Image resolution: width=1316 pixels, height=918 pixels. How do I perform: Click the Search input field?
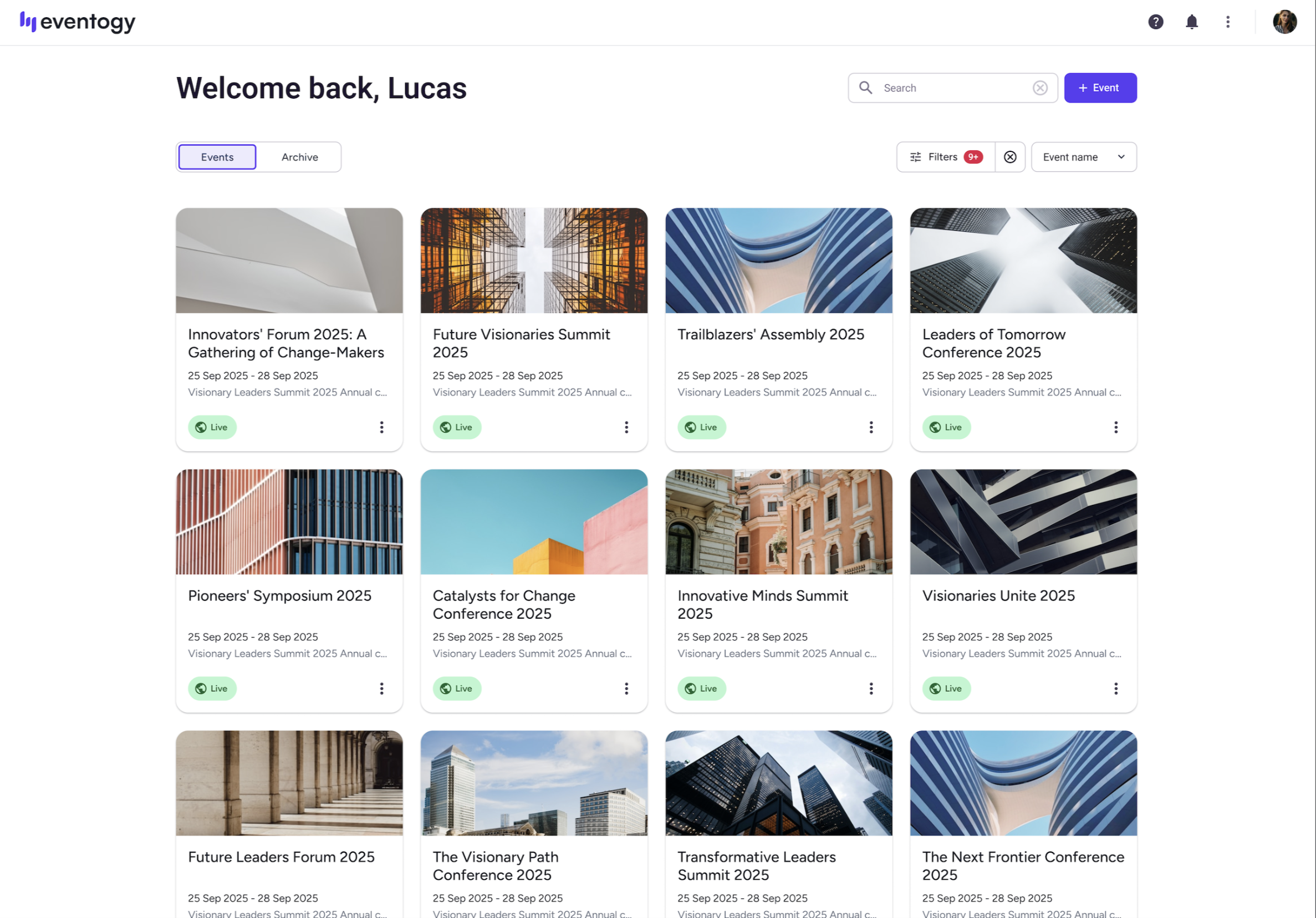(x=952, y=88)
